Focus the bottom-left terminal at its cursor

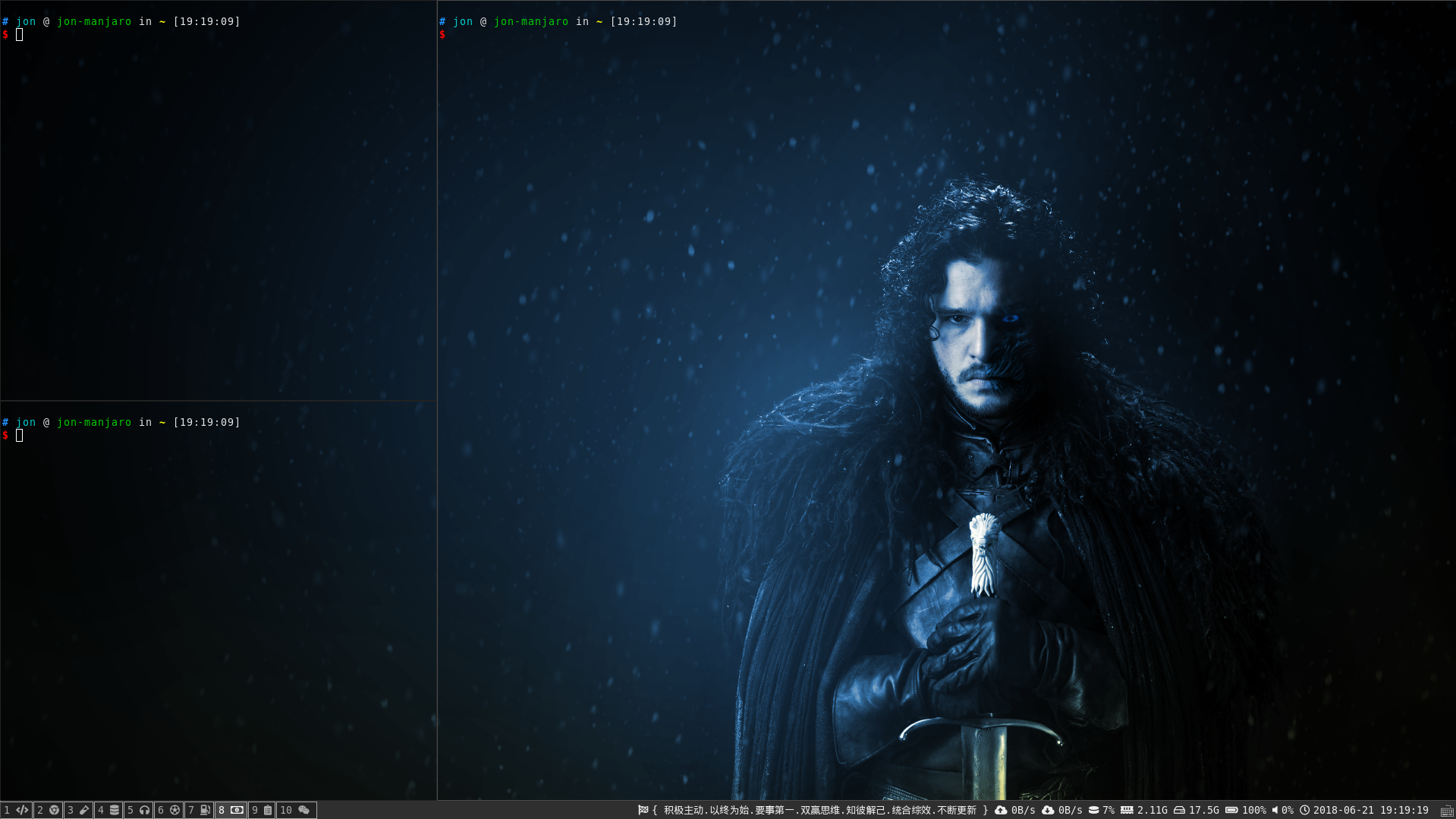pyautogui.click(x=20, y=435)
